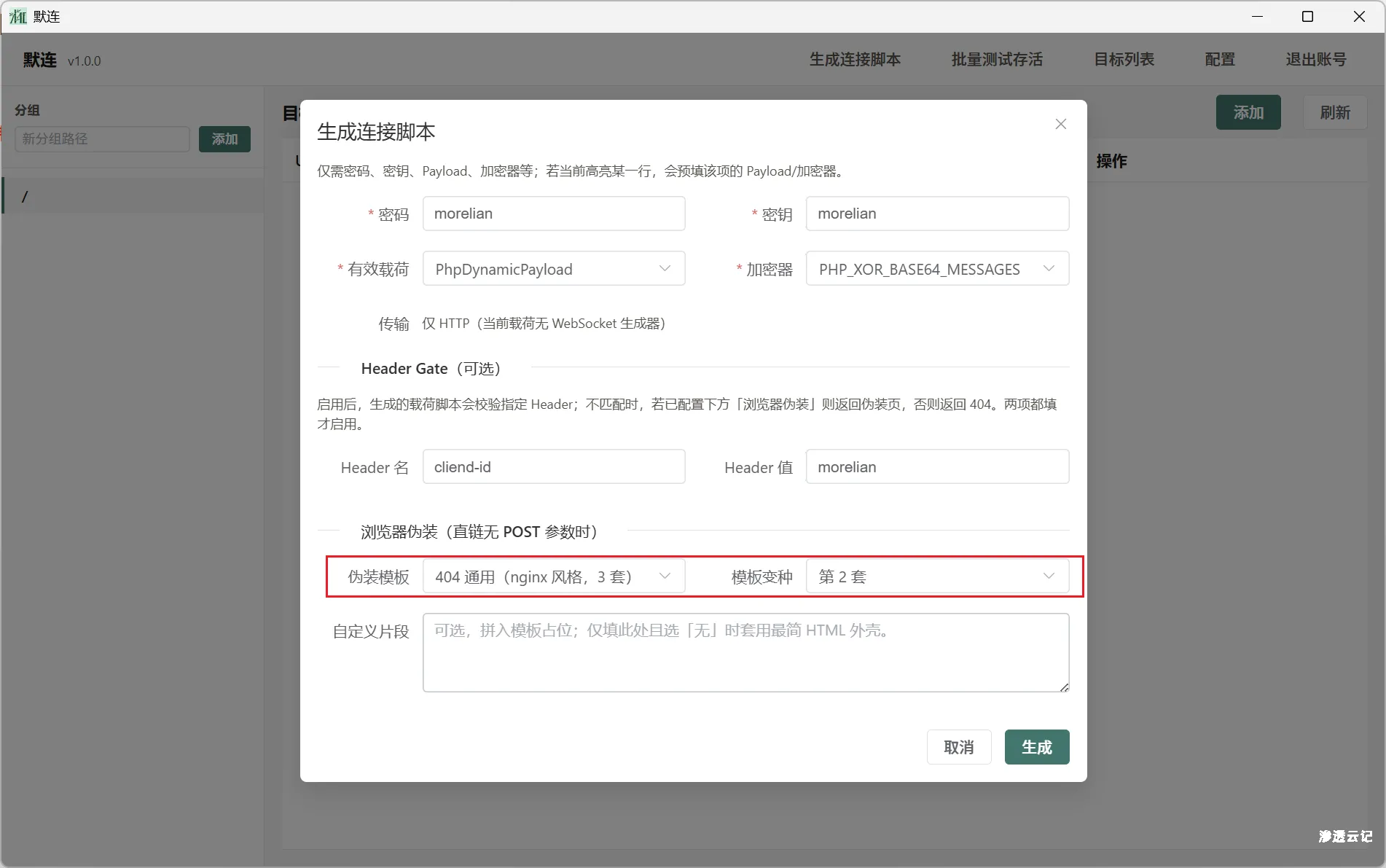1386x868 pixels.
Task: Open the 批量测试存活 menu item
Action: point(996,60)
